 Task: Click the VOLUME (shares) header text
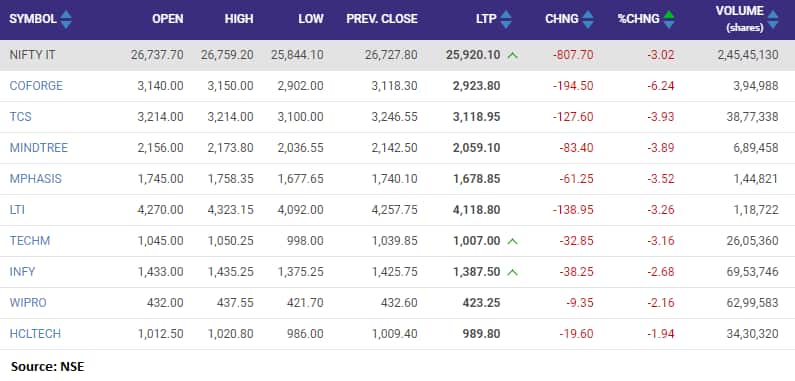pyautogui.click(x=739, y=19)
